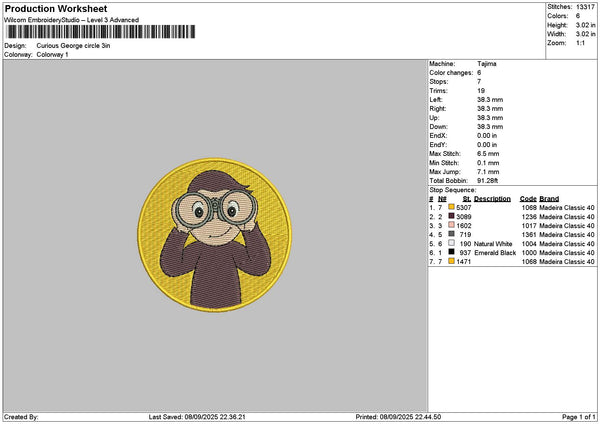Click the 'Right:' extent label
Screen dimensions: 600x424
438,109
